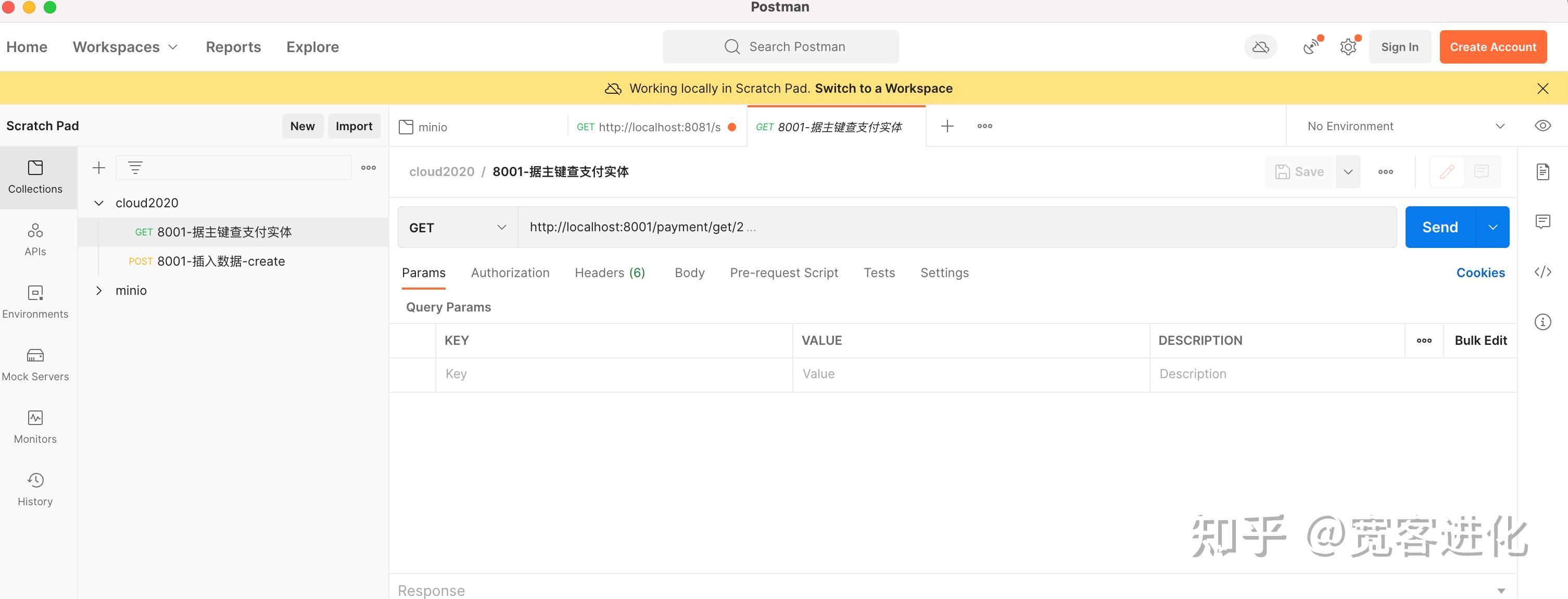Open the Save options dropdown arrow
Viewport: 1568px width, 599px height.
point(1348,172)
